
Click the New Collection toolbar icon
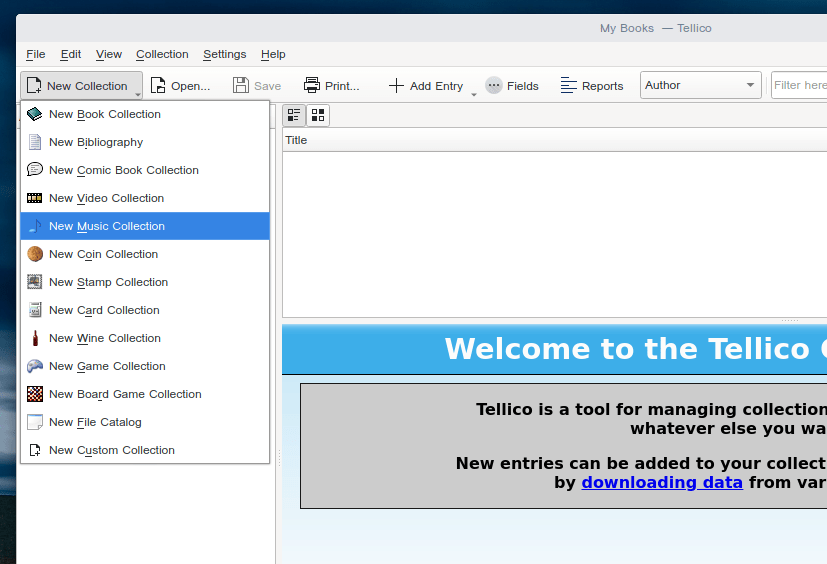34,85
